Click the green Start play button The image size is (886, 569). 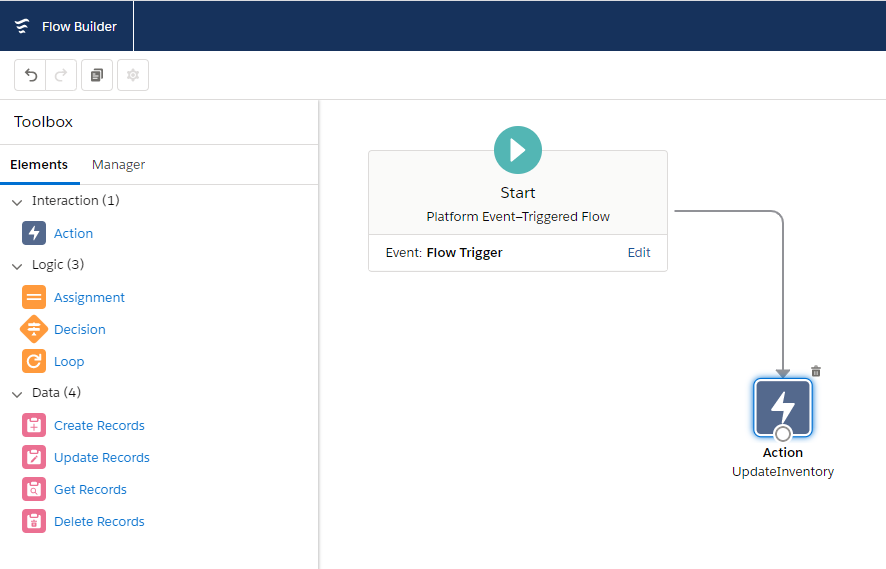[518, 150]
